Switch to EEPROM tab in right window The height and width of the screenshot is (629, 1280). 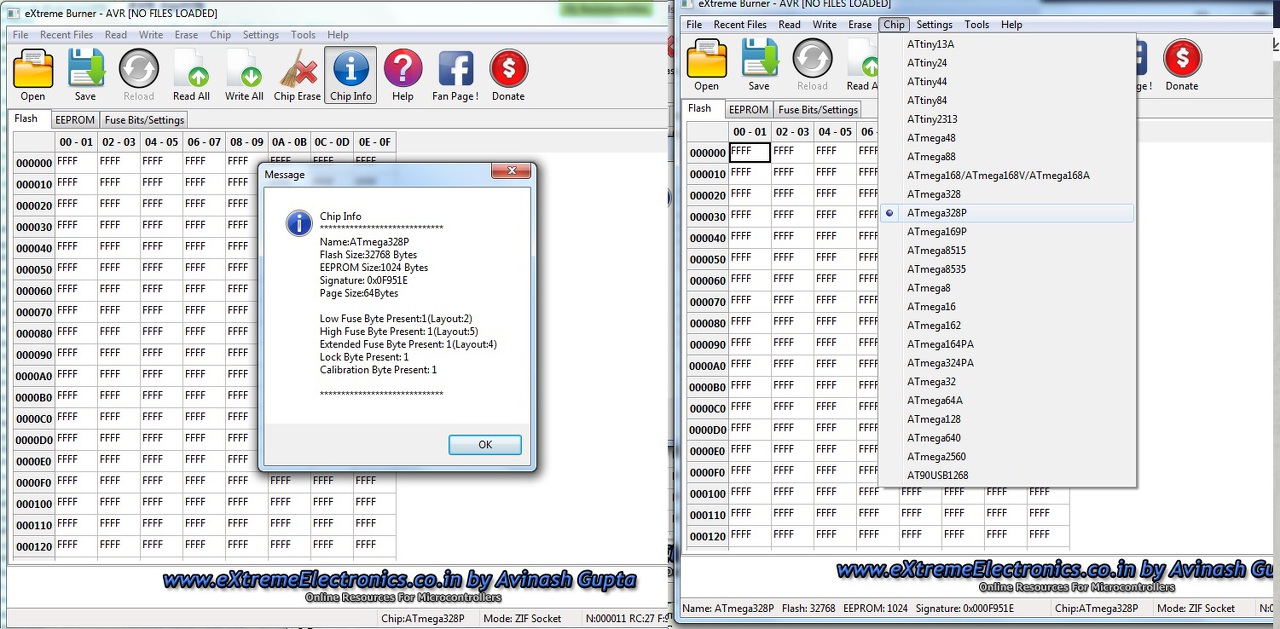748,110
